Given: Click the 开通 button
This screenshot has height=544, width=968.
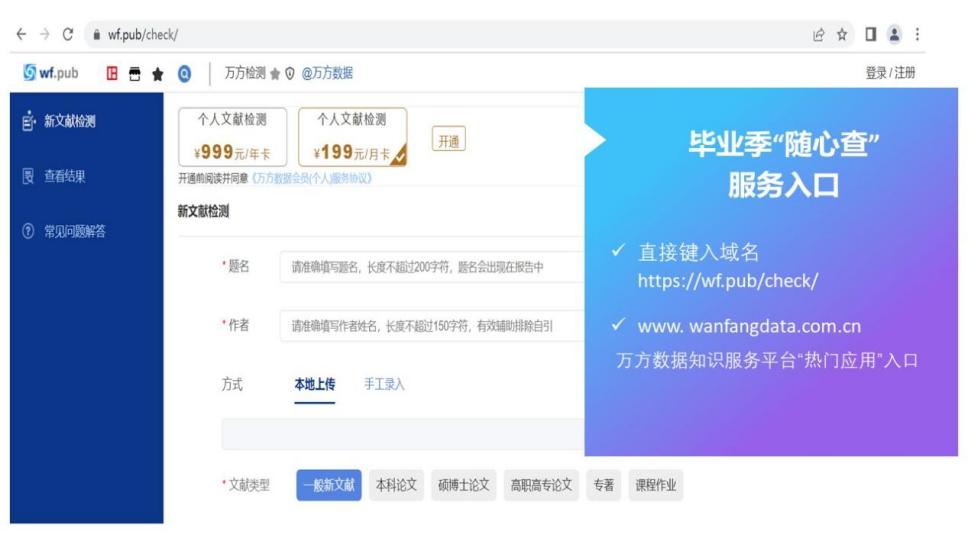Looking at the screenshot, I should click(x=449, y=140).
